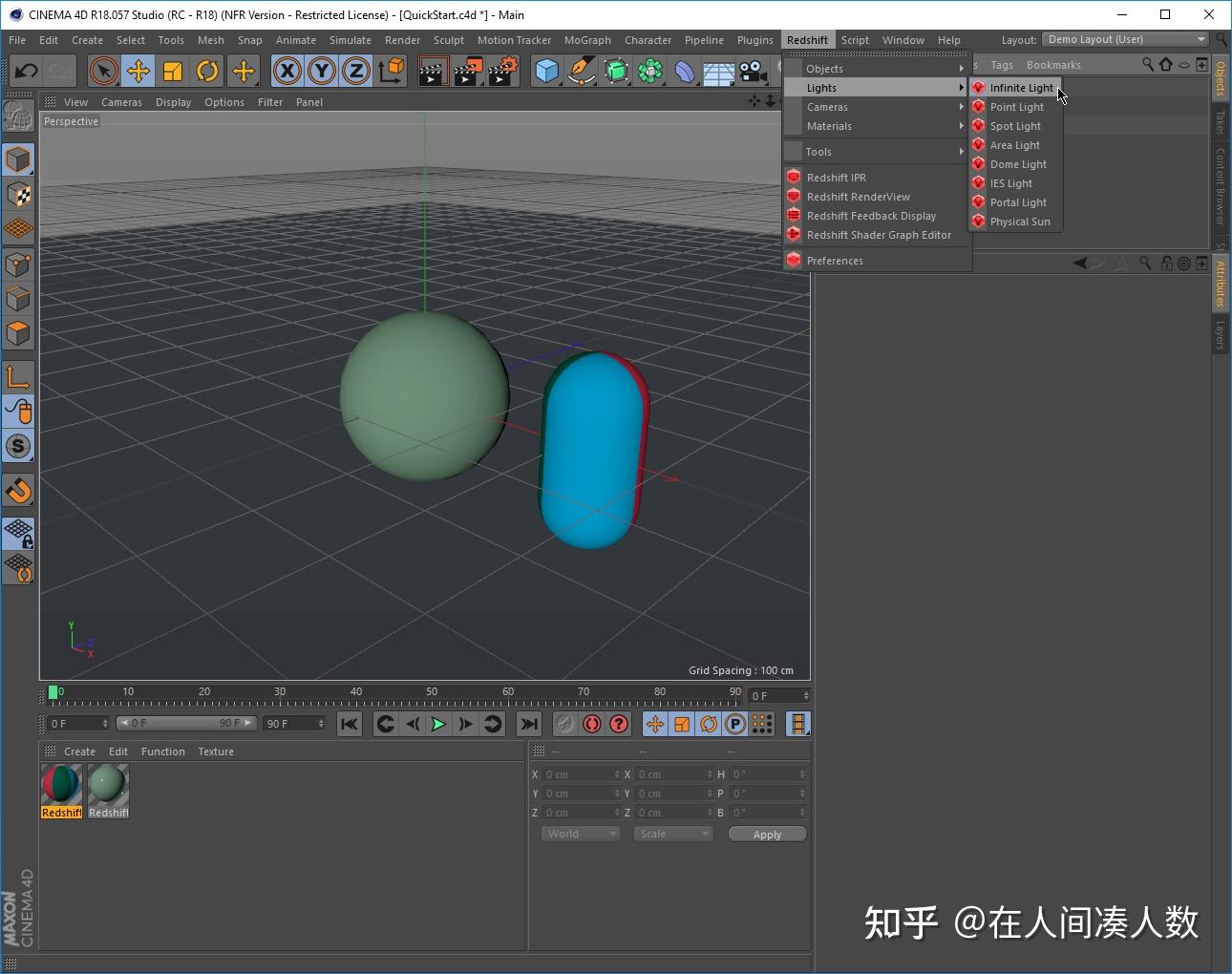Viewport: 1232px width, 974px height.
Task: Play the animation forward
Action: (x=438, y=724)
